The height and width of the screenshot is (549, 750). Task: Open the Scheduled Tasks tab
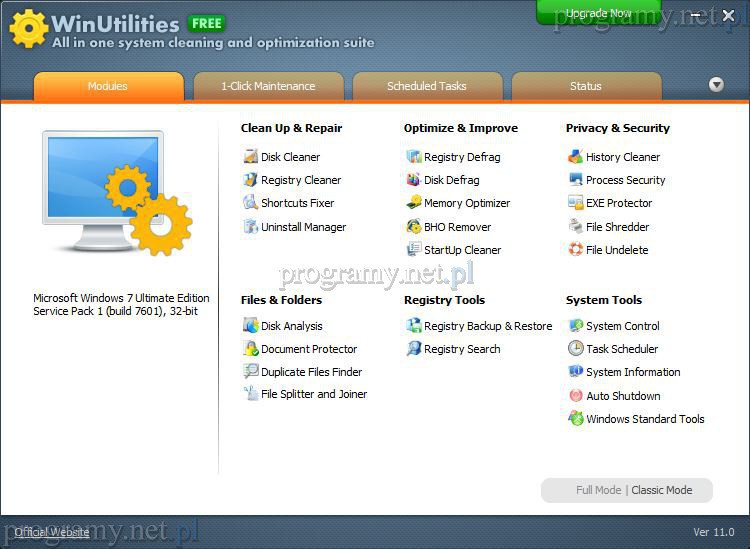[427, 87]
